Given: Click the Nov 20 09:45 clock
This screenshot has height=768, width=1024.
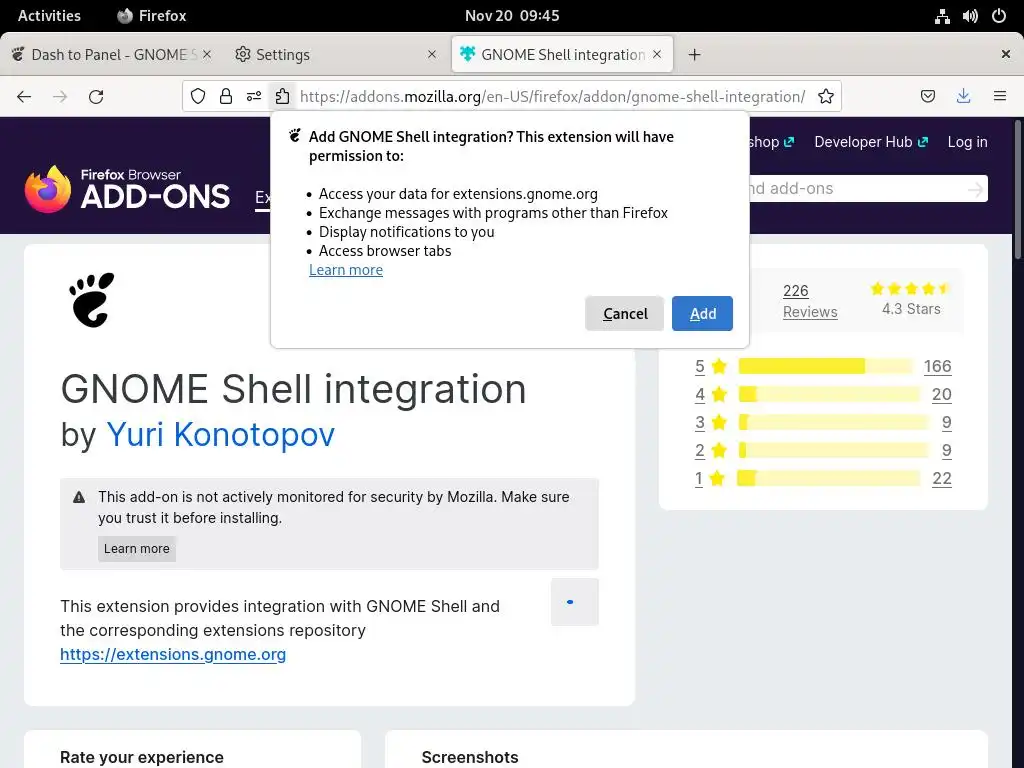Looking at the screenshot, I should click(x=512, y=16).
